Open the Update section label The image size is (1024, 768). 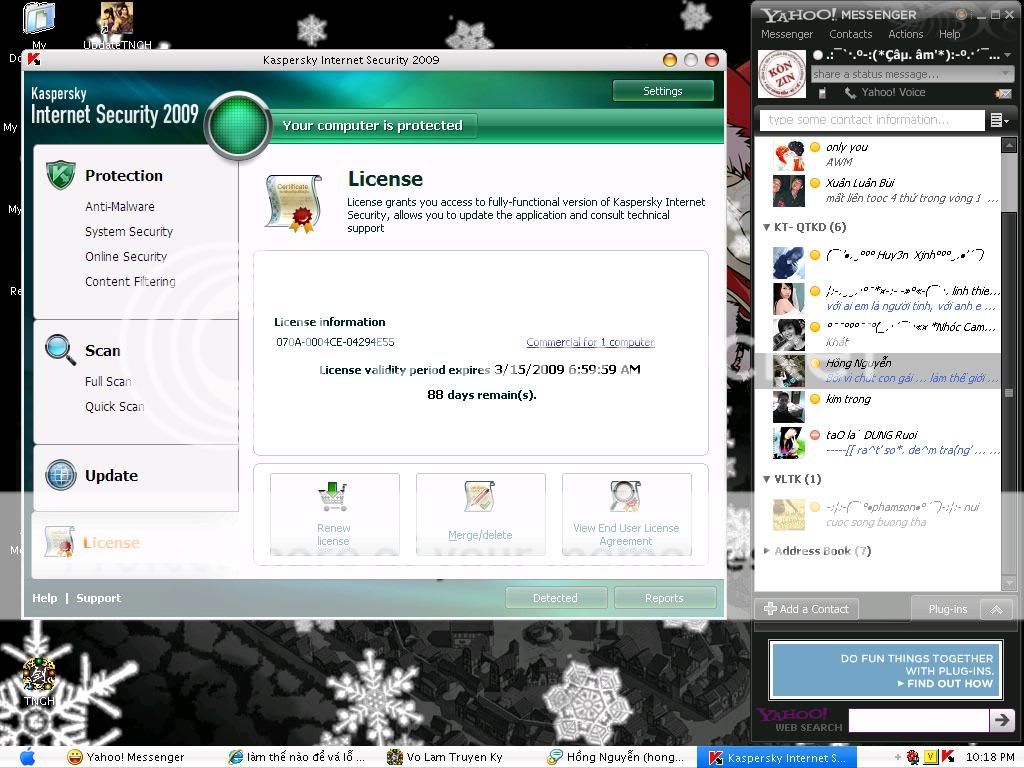[111, 475]
